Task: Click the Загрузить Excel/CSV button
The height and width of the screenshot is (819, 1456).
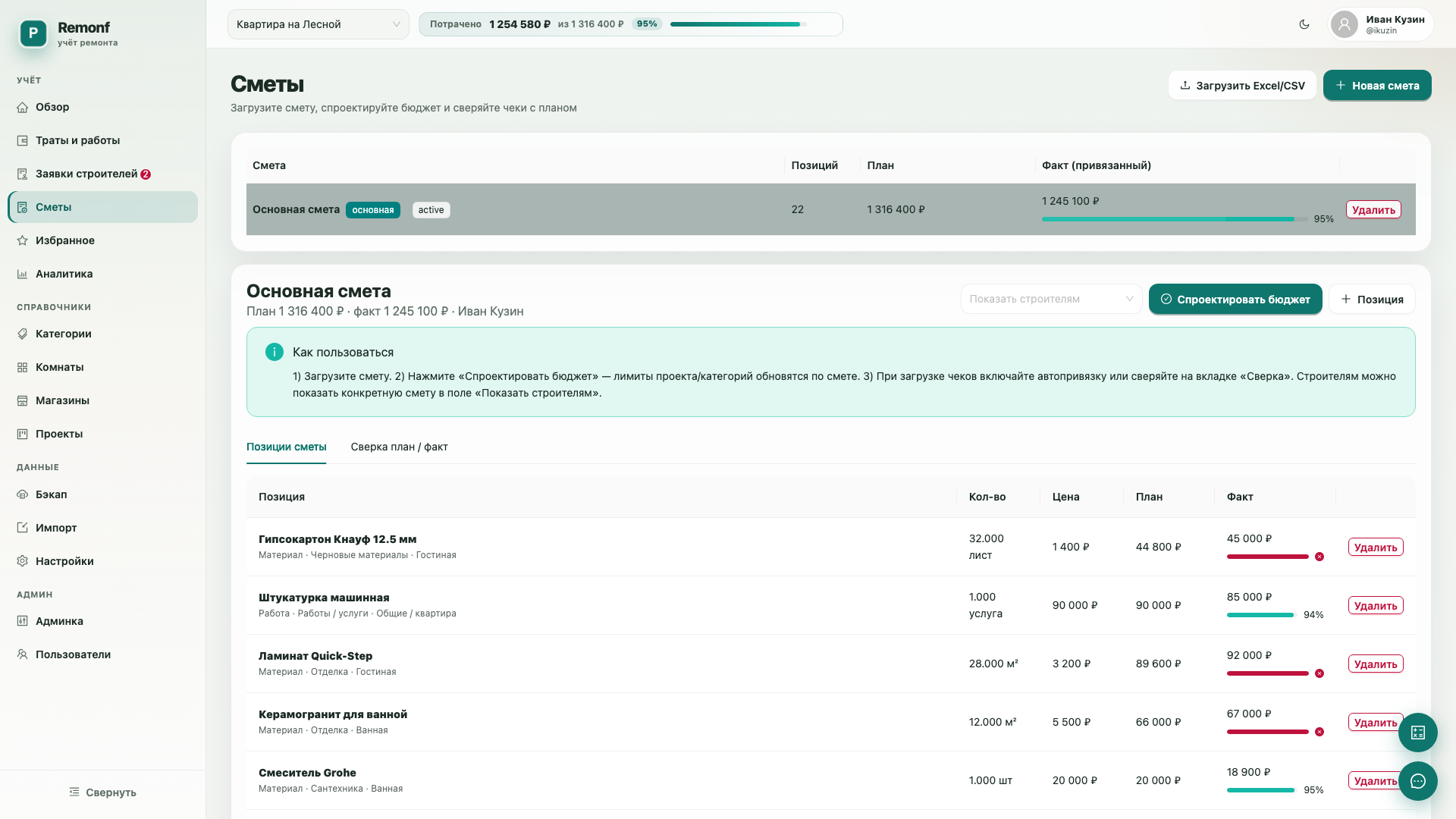Action: point(1242,85)
